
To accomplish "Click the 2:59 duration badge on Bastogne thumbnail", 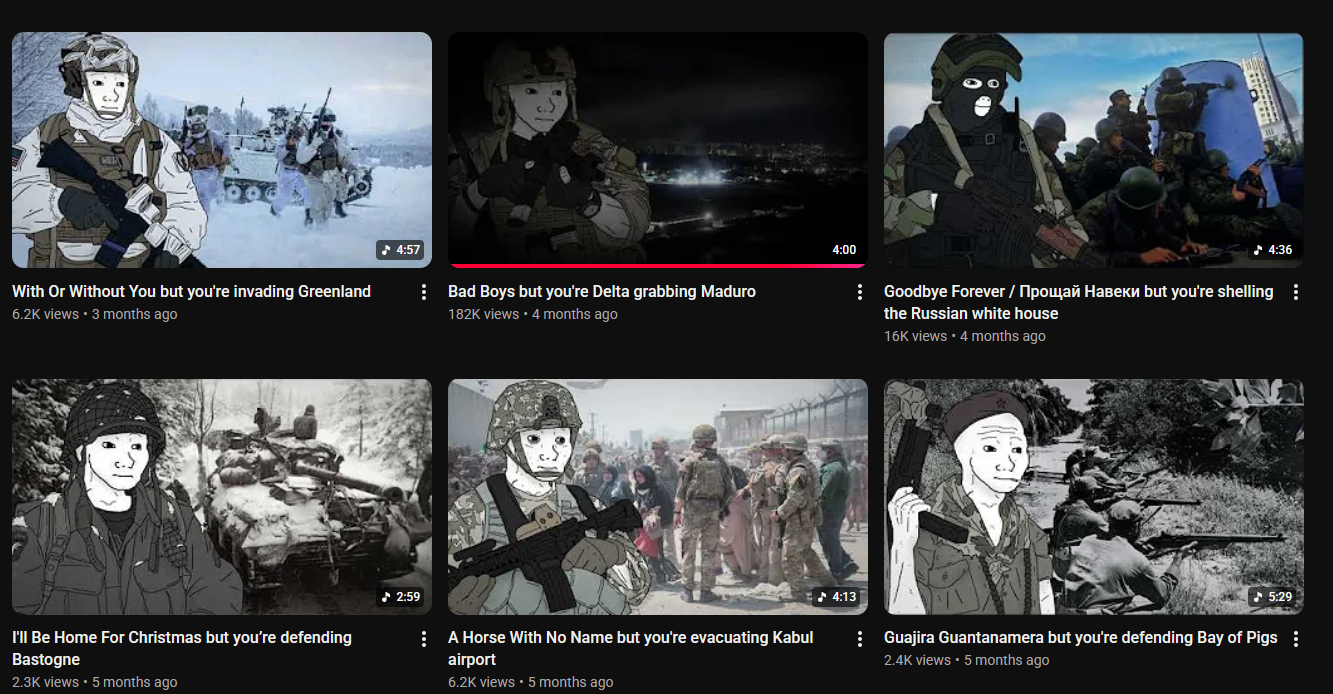I will [x=400, y=596].
